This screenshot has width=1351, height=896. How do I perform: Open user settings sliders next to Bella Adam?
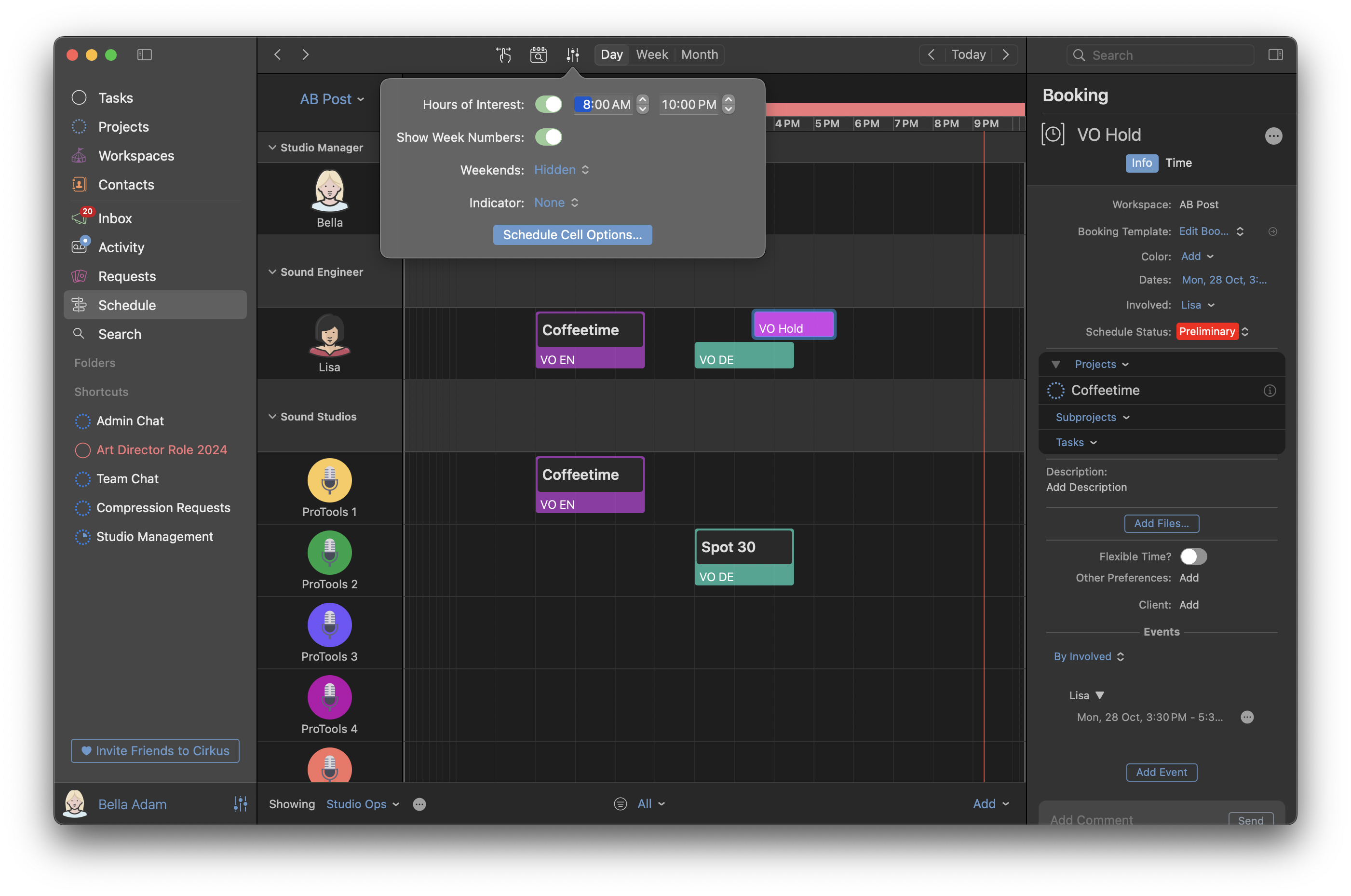(241, 804)
